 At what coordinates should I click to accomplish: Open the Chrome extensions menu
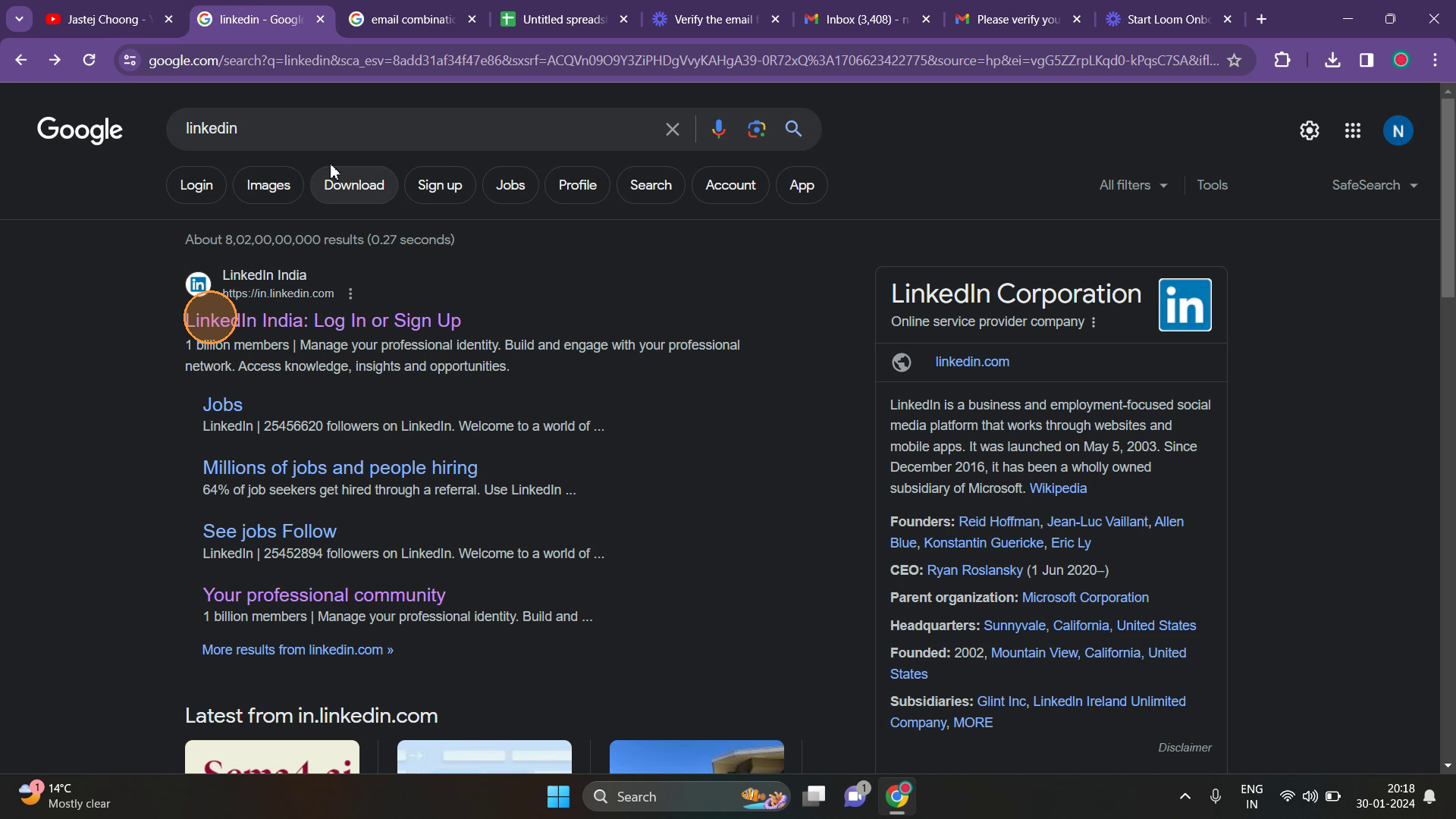tap(1282, 60)
